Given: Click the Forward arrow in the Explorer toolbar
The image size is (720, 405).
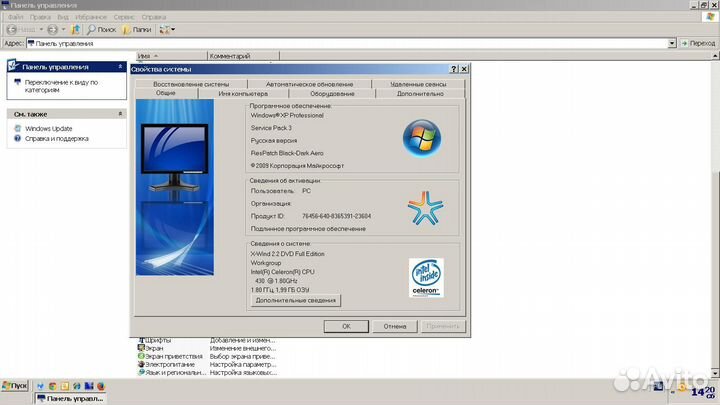Looking at the screenshot, I should pos(52,29).
